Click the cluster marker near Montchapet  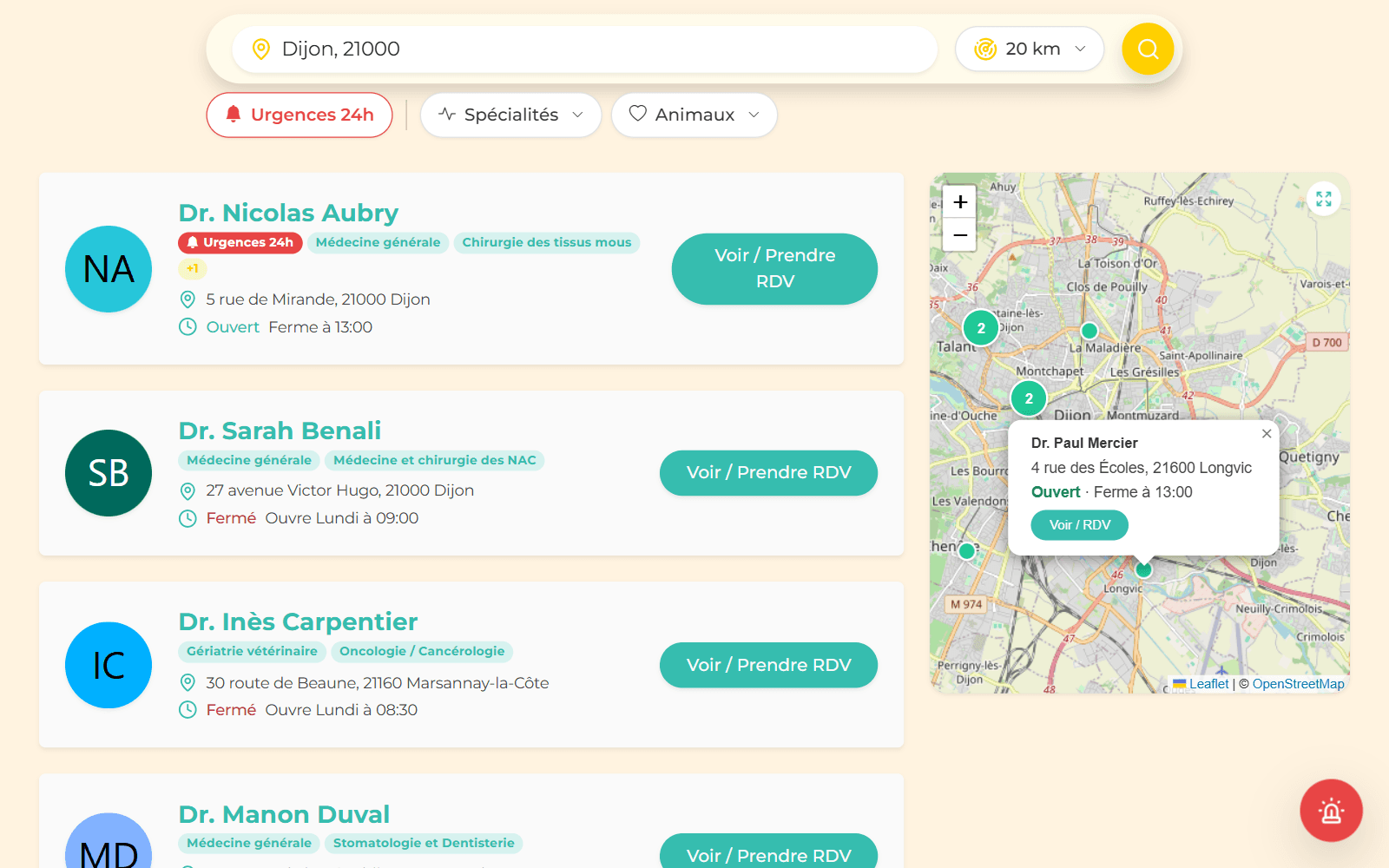(x=1029, y=398)
